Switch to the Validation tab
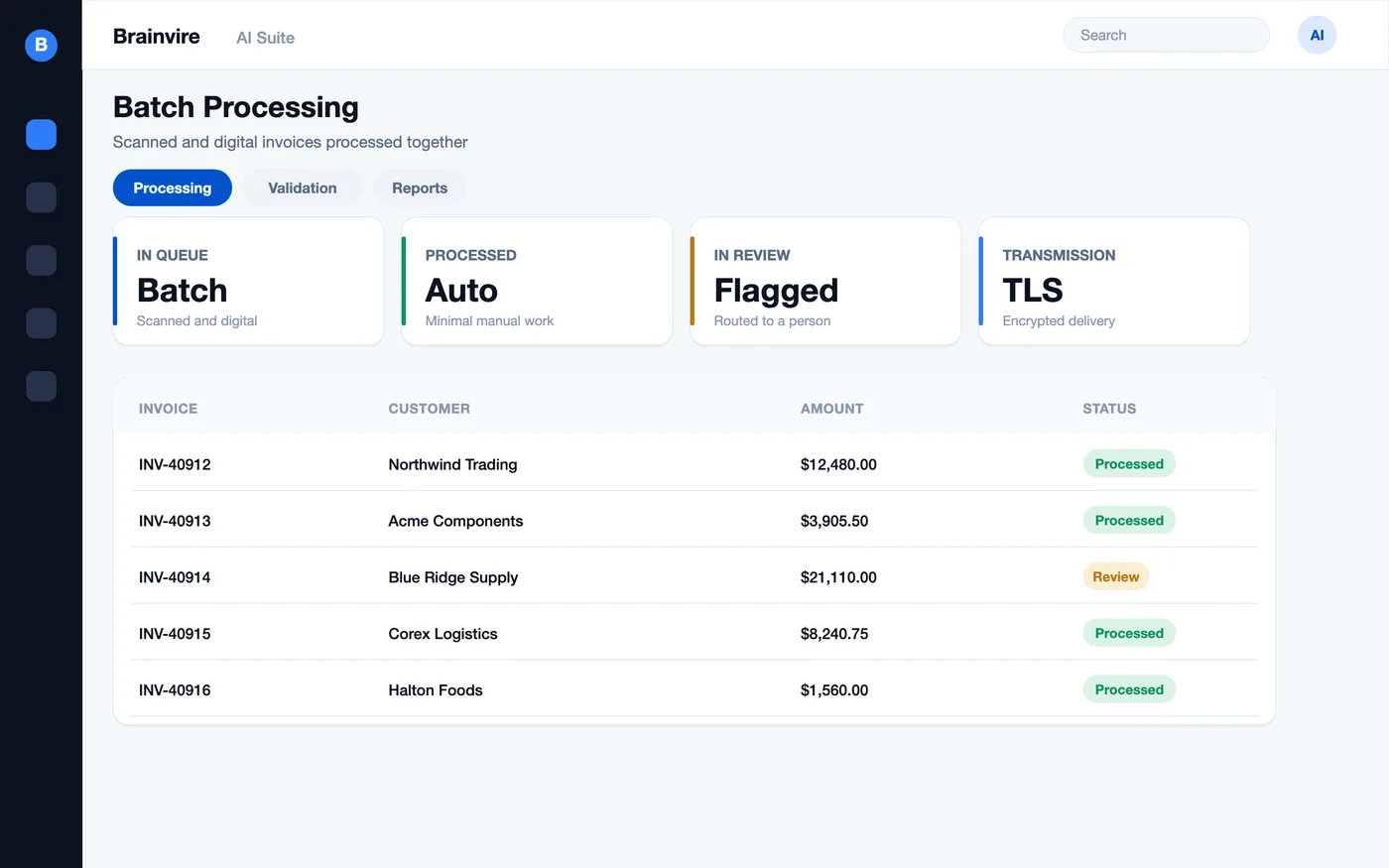The width and height of the screenshot is (1389, 868). pos(303,187)
